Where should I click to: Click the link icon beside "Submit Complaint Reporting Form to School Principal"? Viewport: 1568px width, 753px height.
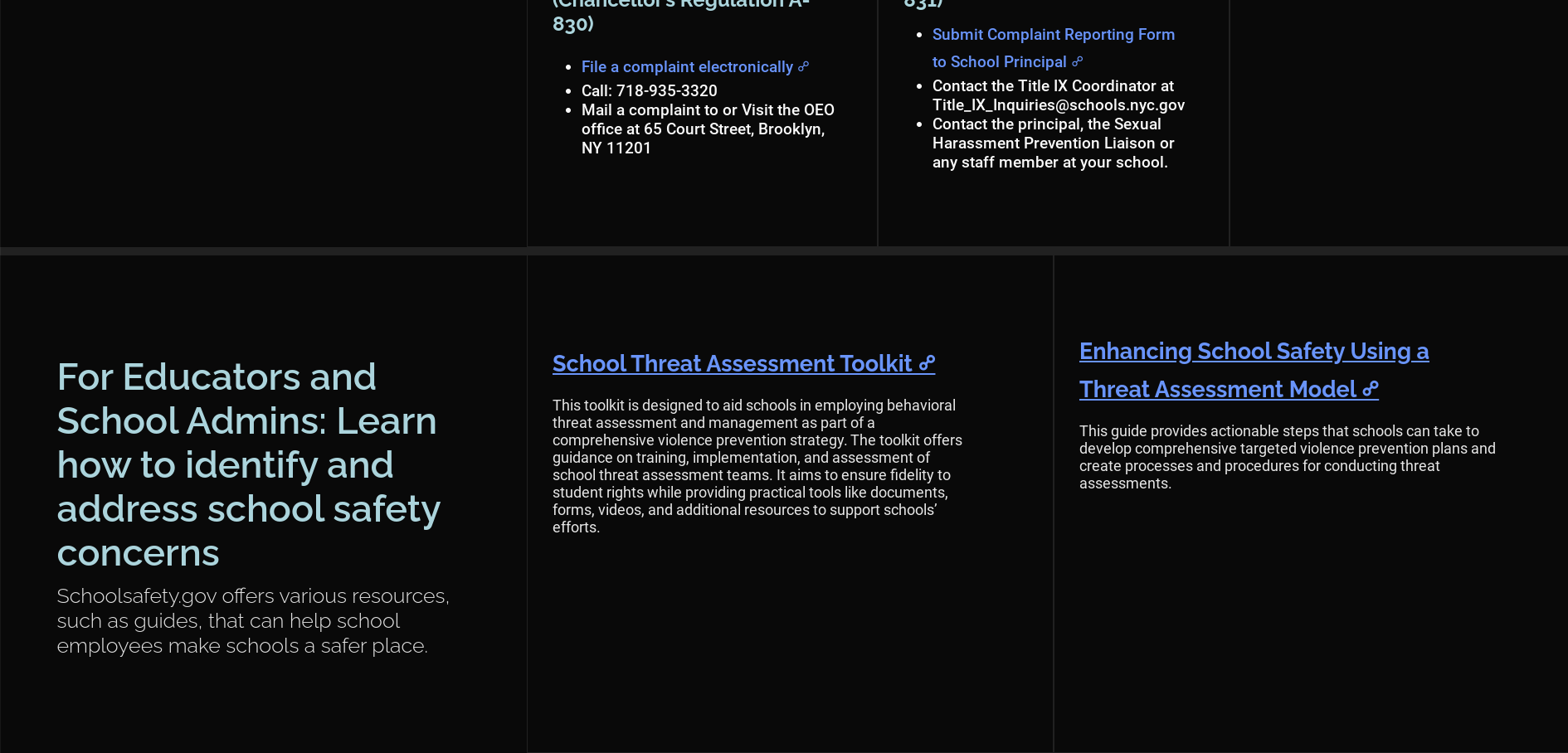(x=1078, y=62)
